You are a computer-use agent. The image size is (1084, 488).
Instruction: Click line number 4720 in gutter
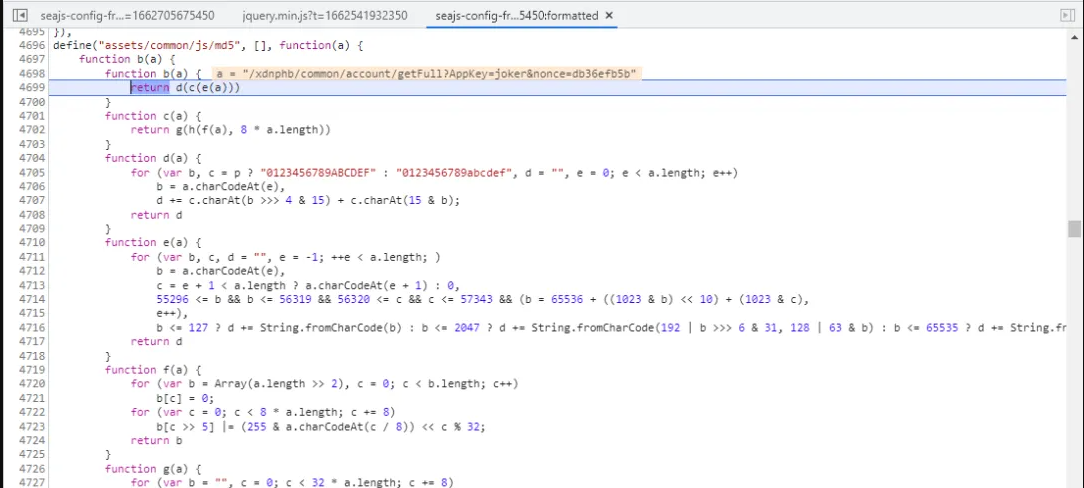pyautogui.click(x=32, y=384)
